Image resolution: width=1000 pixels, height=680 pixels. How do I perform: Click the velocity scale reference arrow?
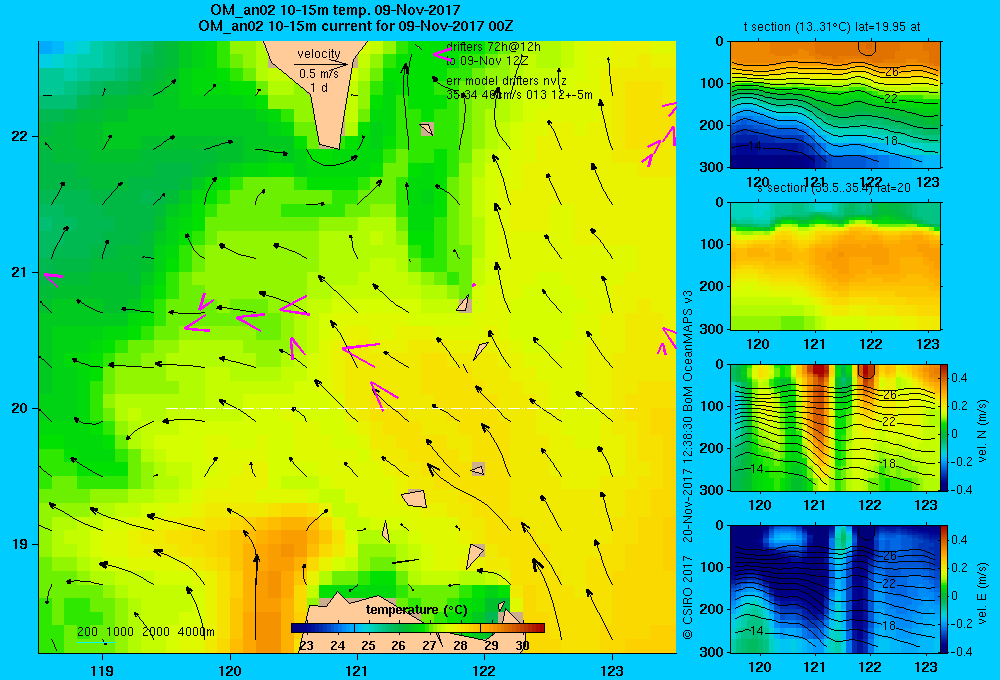[321, 64]
